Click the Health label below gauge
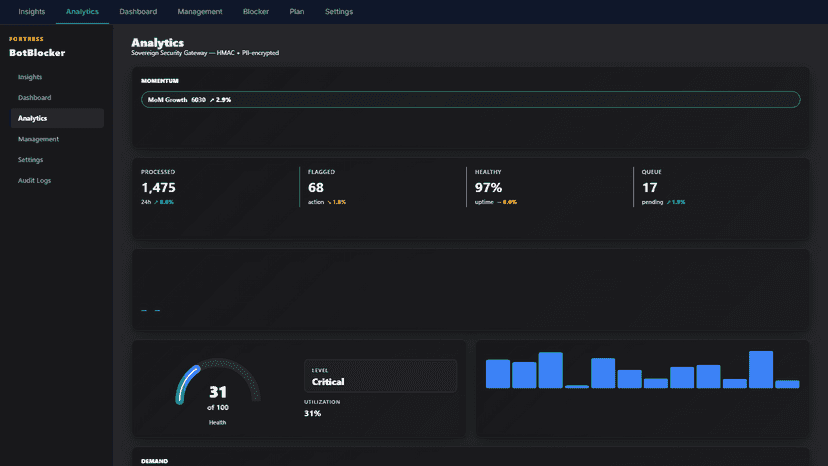Viewport: 828px width, 466px height. [217, 422]
